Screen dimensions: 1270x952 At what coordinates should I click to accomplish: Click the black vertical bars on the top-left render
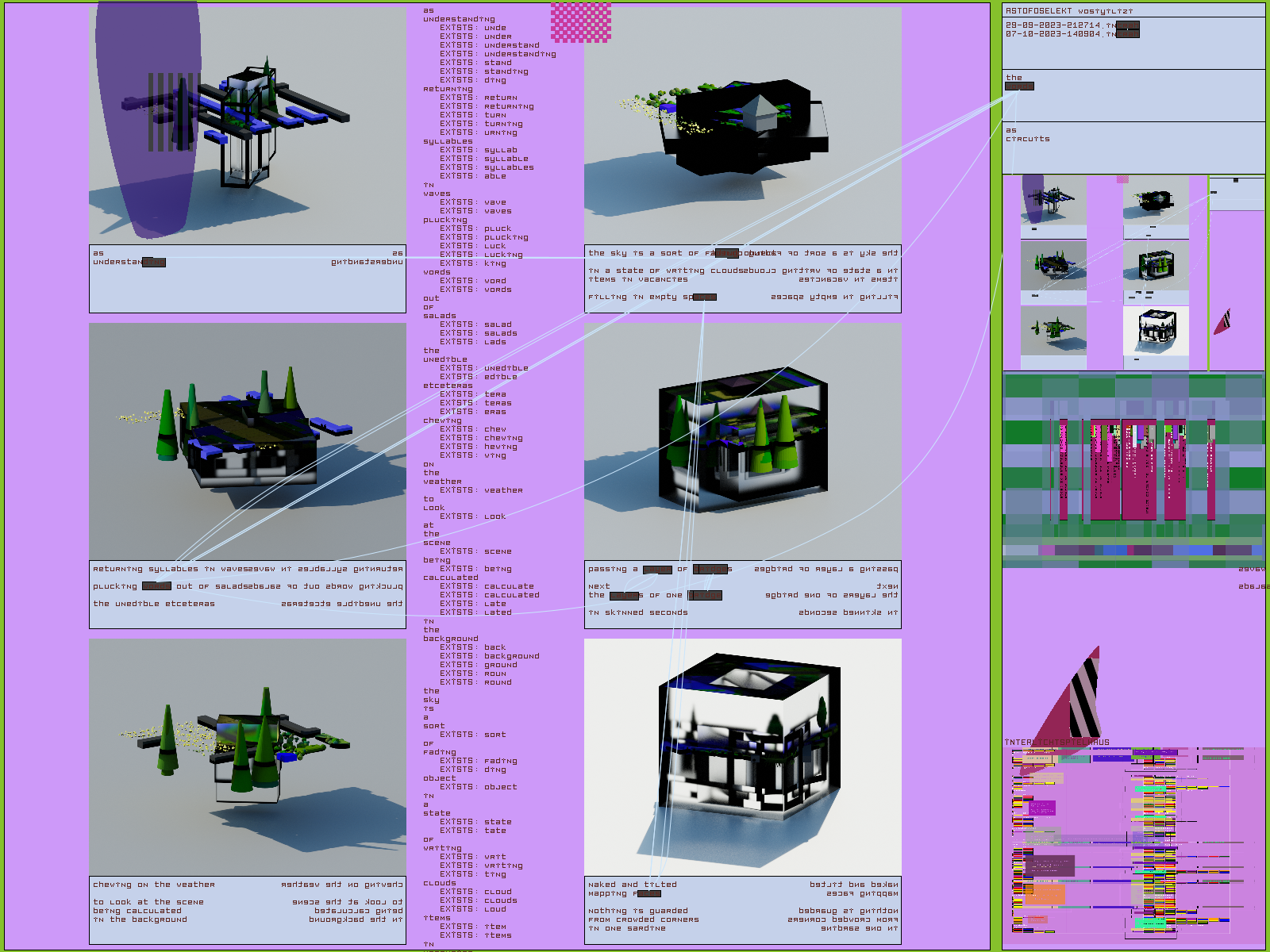(x=171, y=112)
